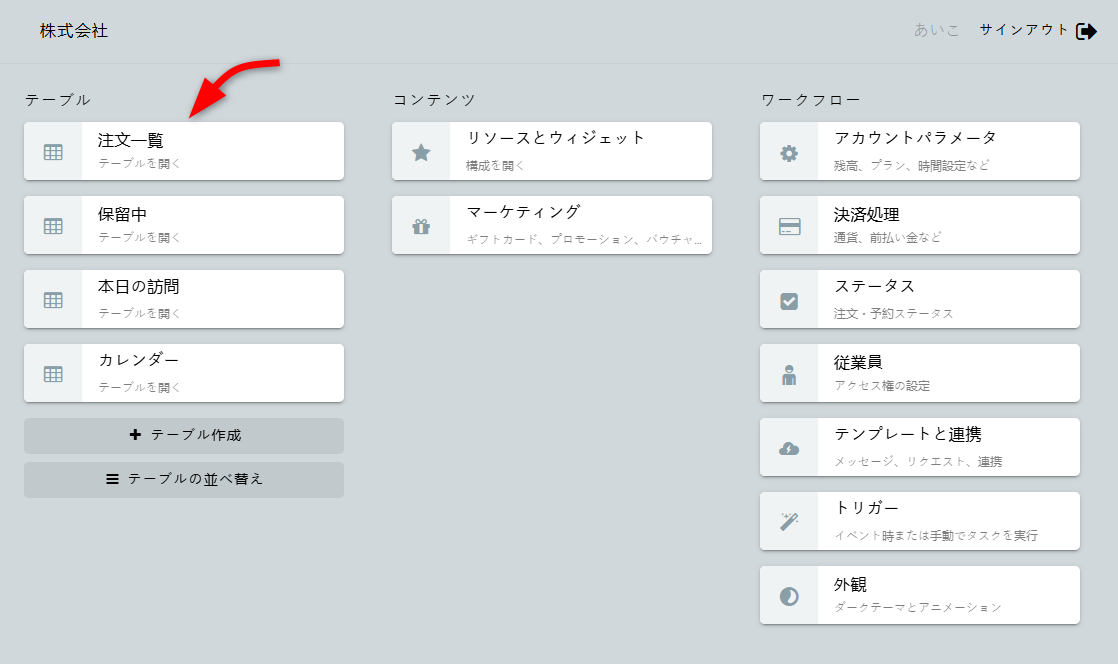Click the calendar table icon beside カレンダー
Viewport: 1118px width, 664px height.
coord(53,374)
